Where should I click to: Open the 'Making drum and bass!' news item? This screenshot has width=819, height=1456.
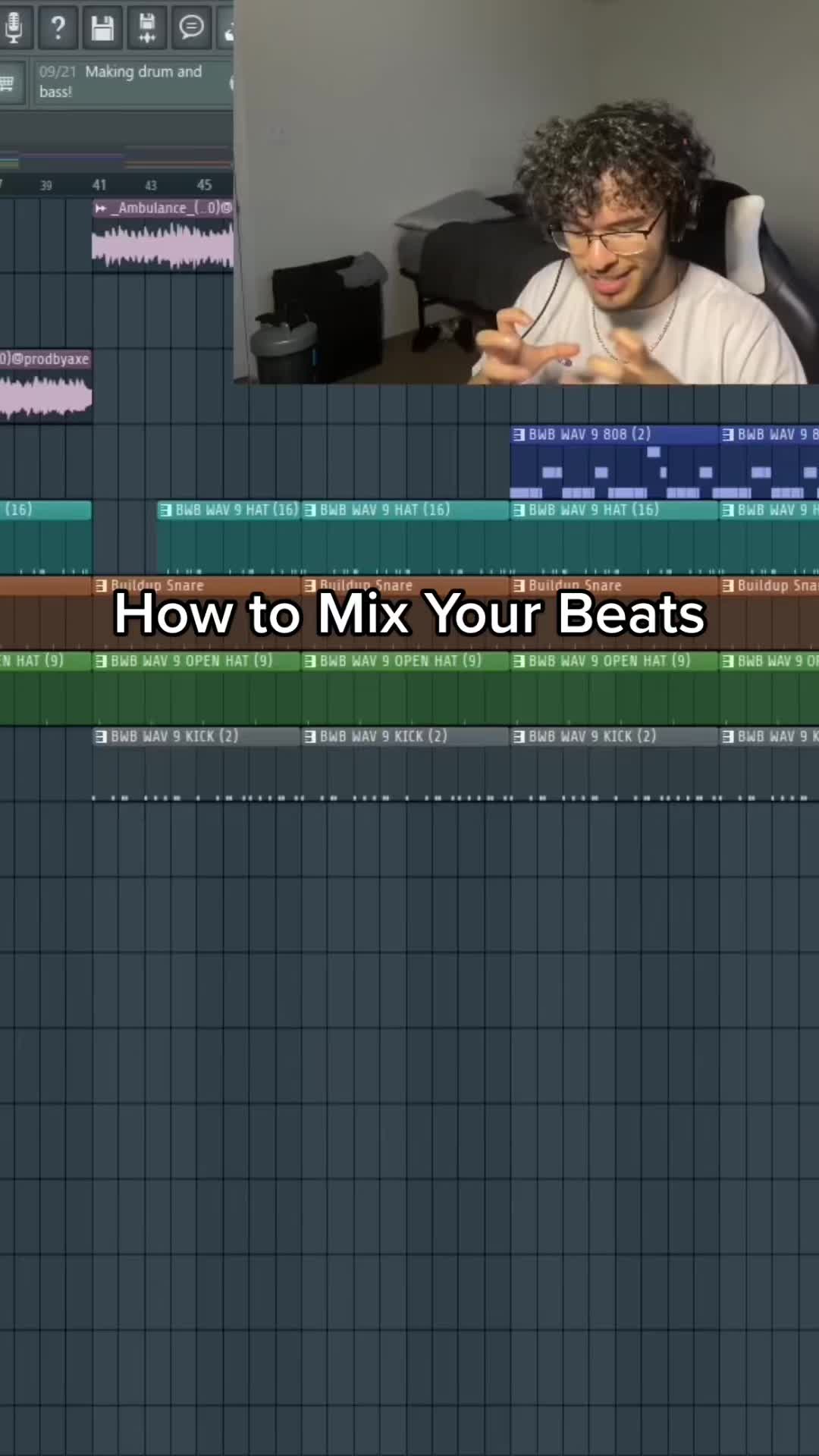point(129,81)
